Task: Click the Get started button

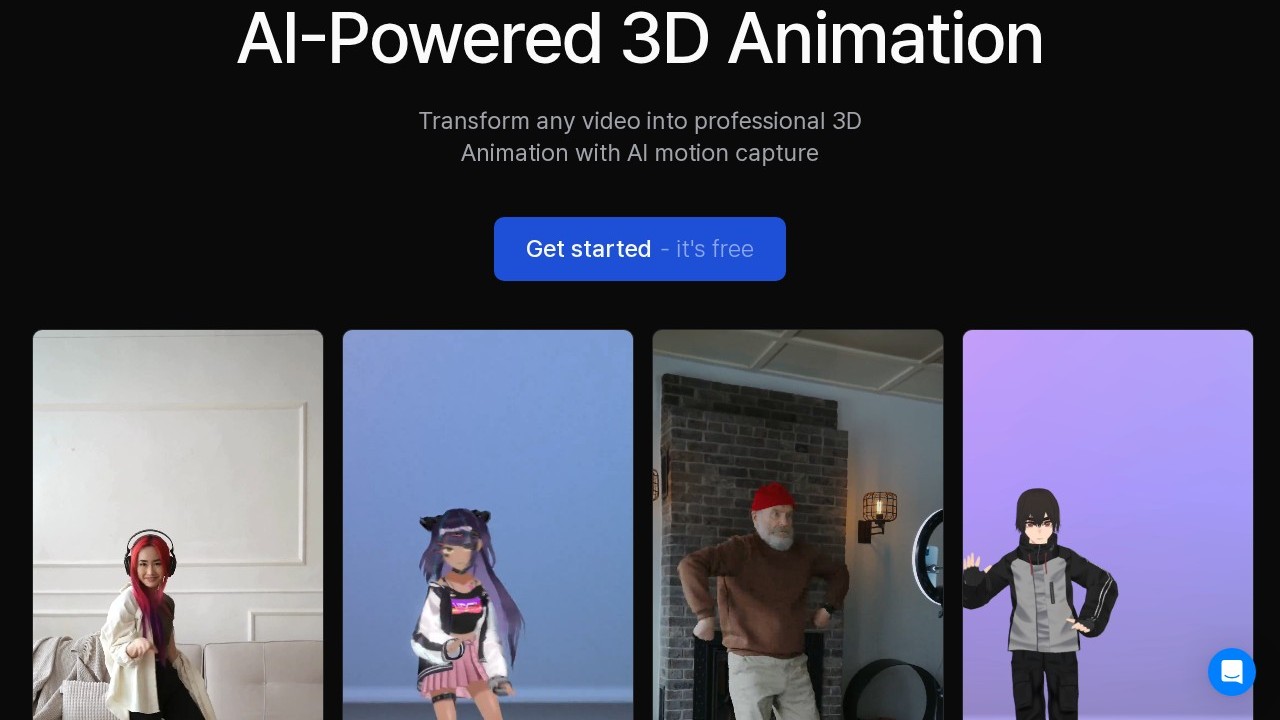Action: (639, 249)
